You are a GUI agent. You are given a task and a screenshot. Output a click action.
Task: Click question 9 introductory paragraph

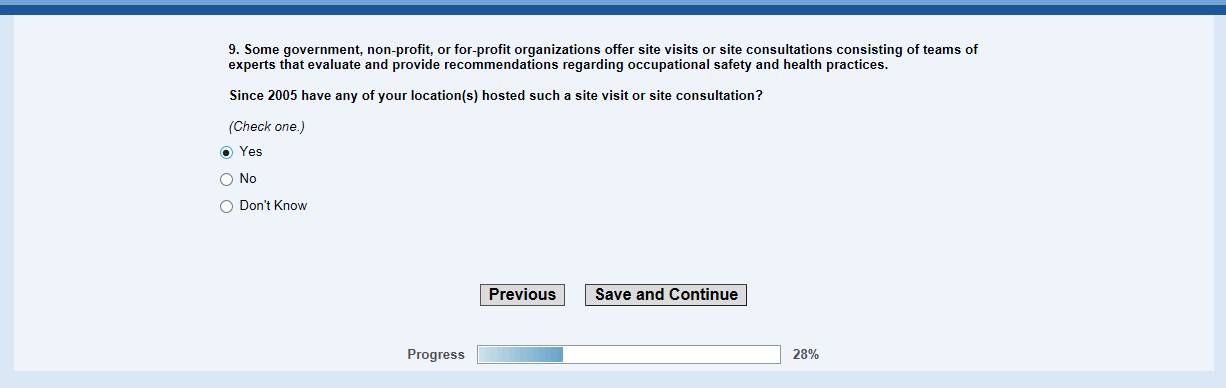click(x=603, y=57)
